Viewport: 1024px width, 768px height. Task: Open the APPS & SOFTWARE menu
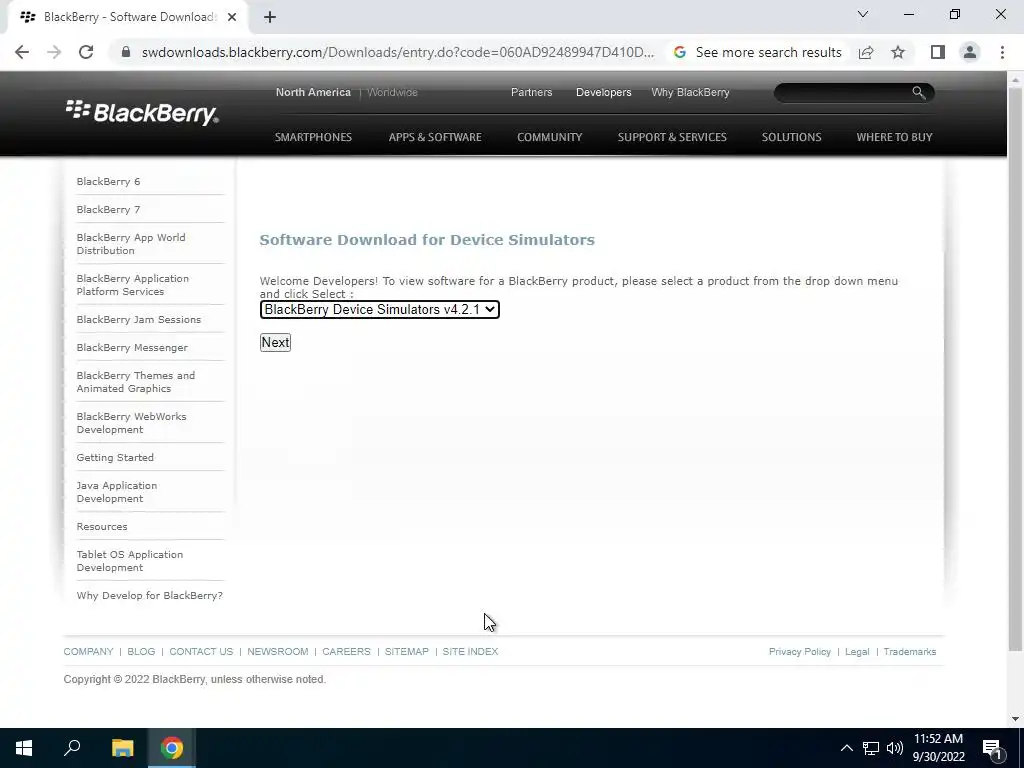435,136
